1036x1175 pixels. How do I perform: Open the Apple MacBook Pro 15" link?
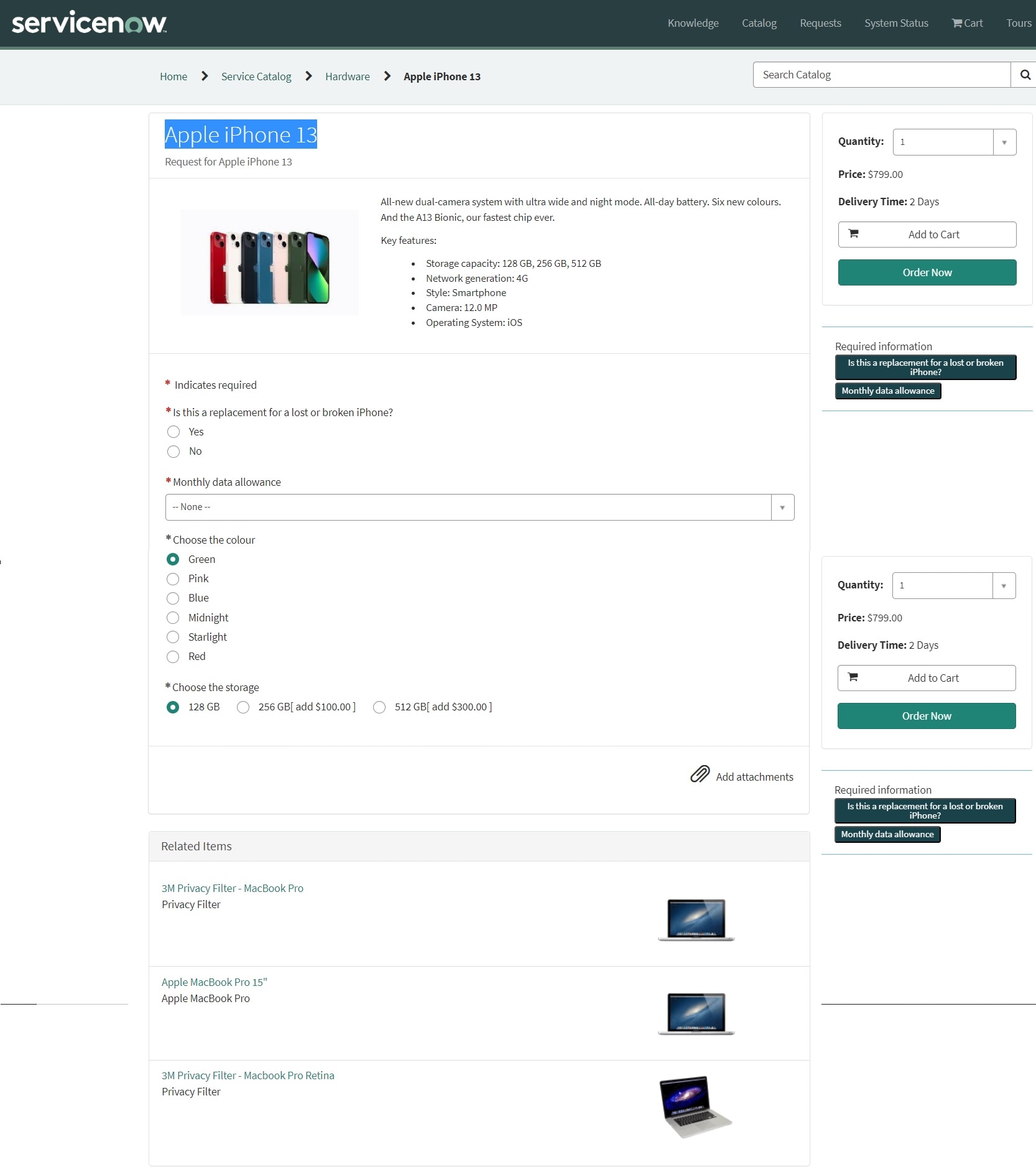tap(214, 982)
